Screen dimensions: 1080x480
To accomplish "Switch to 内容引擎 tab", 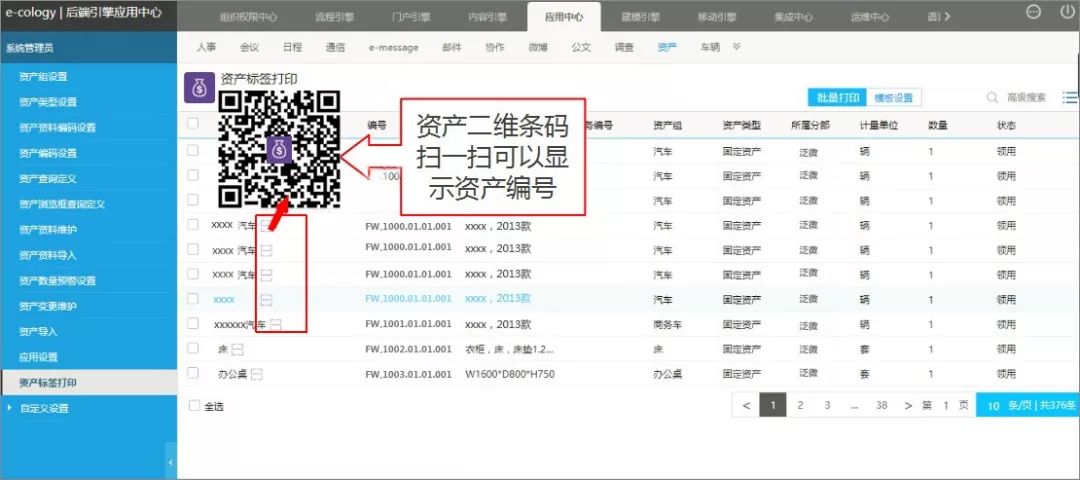I will tap(487, 17).
